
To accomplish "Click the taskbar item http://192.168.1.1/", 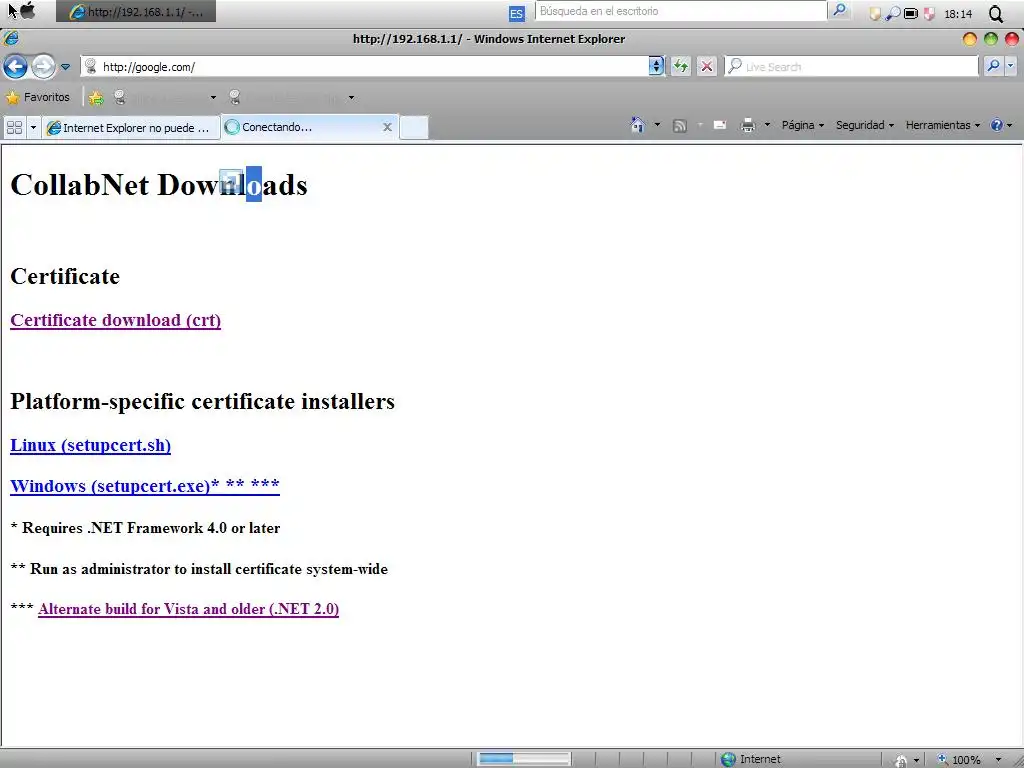I will click(136, 12).
